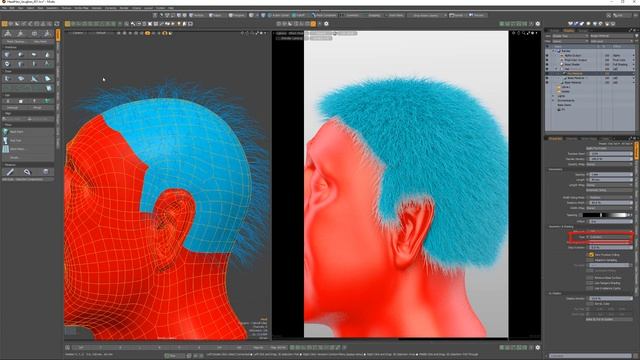Switch to Polygons selection mode
The image size is (640, 360).
[x=236, y=15]
